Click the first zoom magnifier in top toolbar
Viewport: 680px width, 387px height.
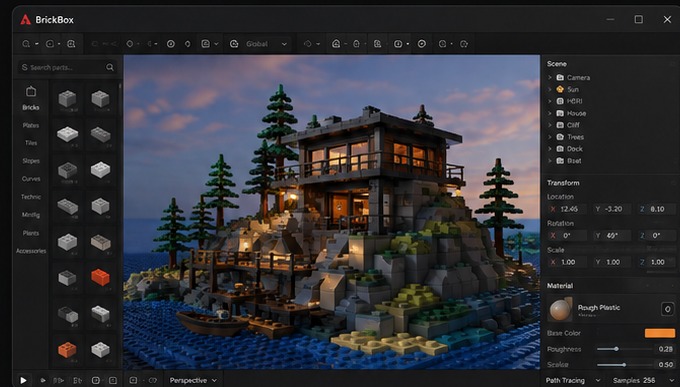tap(26, 44)
